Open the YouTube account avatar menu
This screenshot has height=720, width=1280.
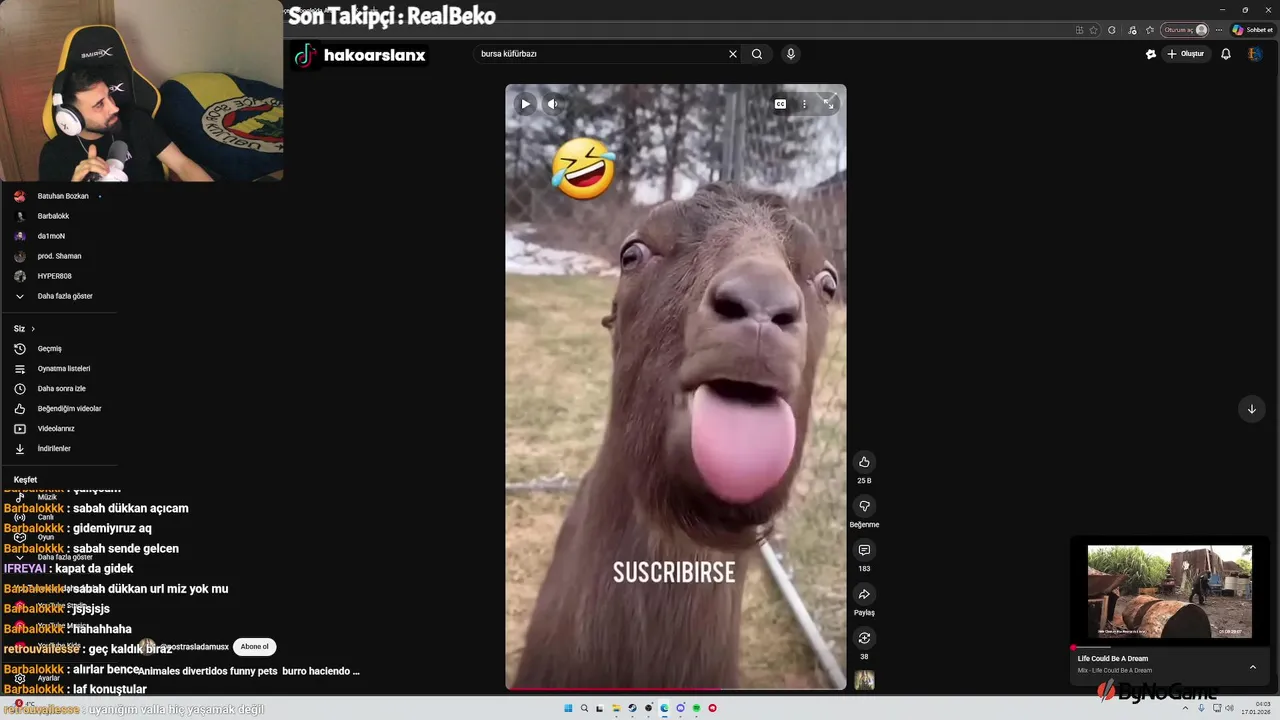pyautogui.click(x=1255, y=54)
